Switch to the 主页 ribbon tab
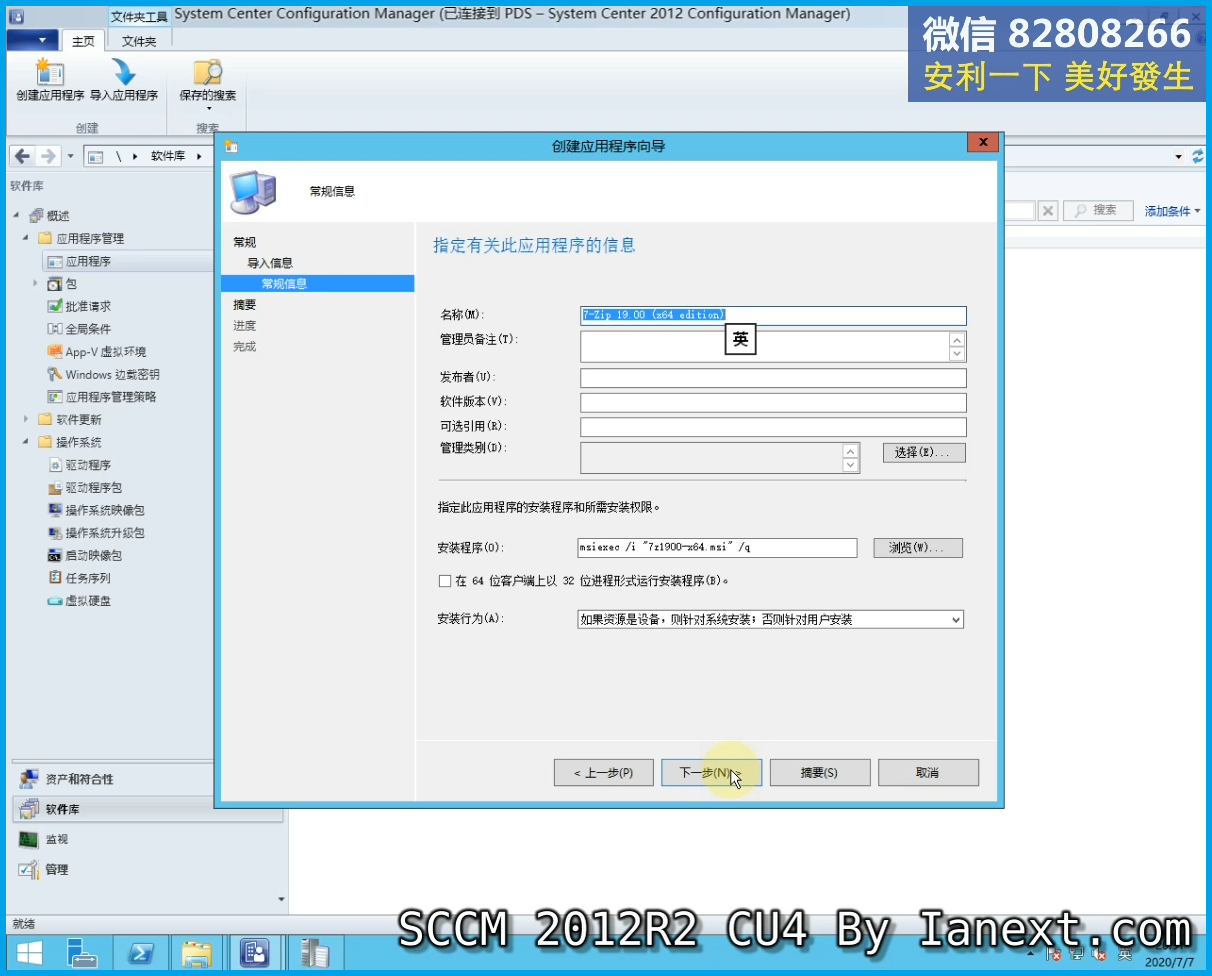The image size is (1212, 976). (84, 41)
